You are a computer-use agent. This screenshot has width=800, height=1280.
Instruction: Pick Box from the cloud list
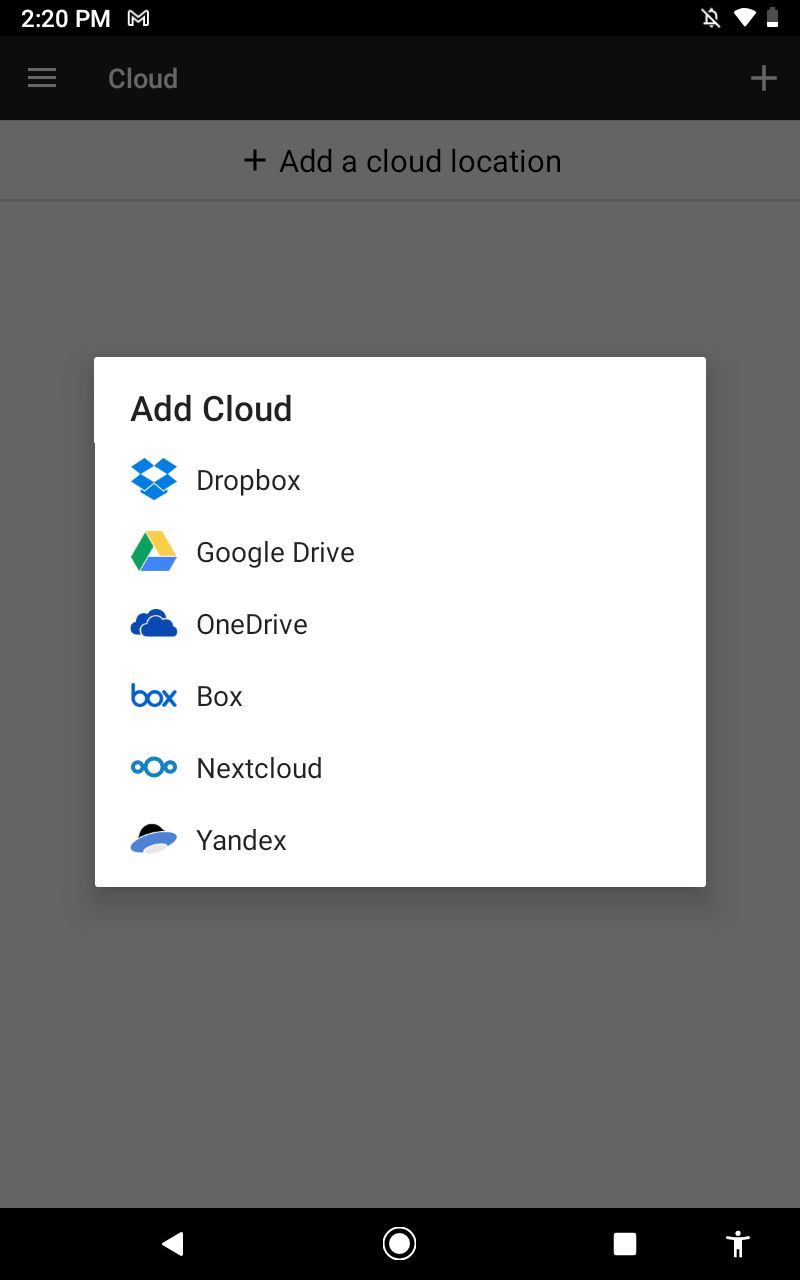(400, 696)
